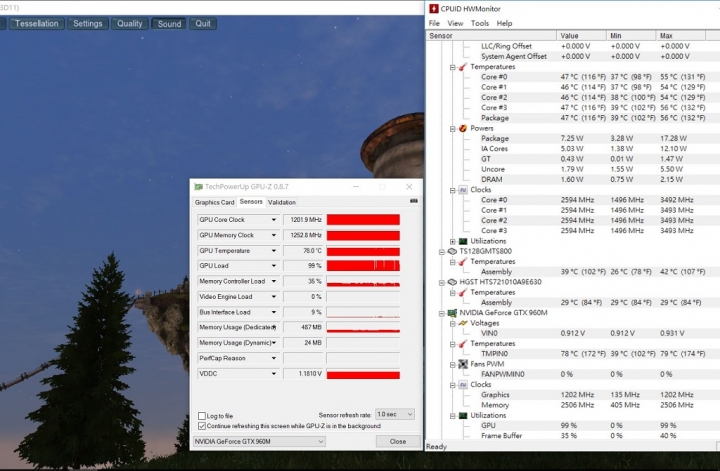Open the Sensor refresh rate dropdown
Viewport: 720px width, 471px height.
[x=395, y=414]
